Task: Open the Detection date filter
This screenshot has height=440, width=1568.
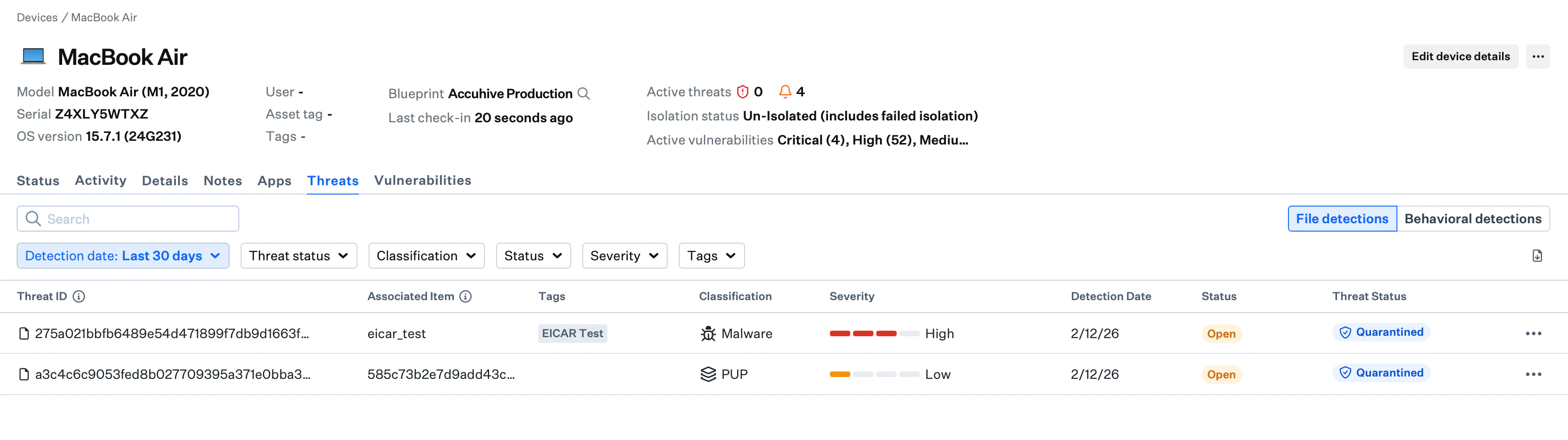Action: [122, 255]
